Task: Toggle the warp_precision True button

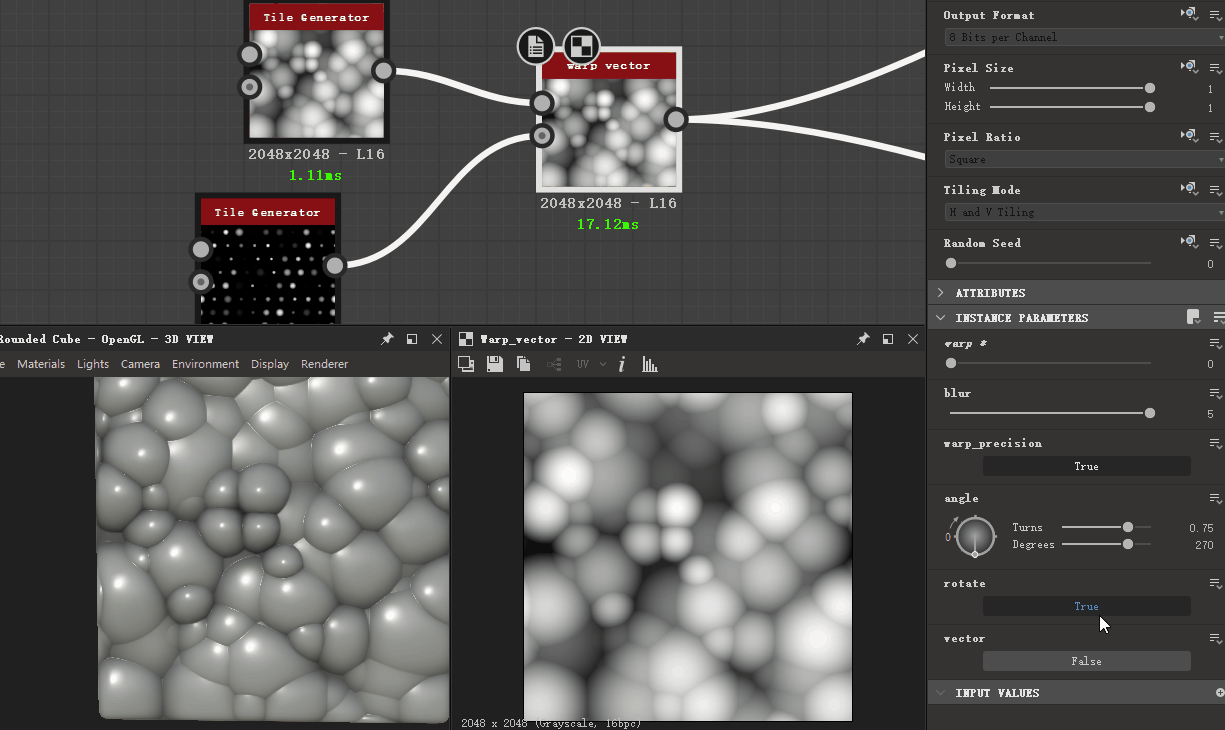Action: pyautogui.click(x=1086, y=466)
